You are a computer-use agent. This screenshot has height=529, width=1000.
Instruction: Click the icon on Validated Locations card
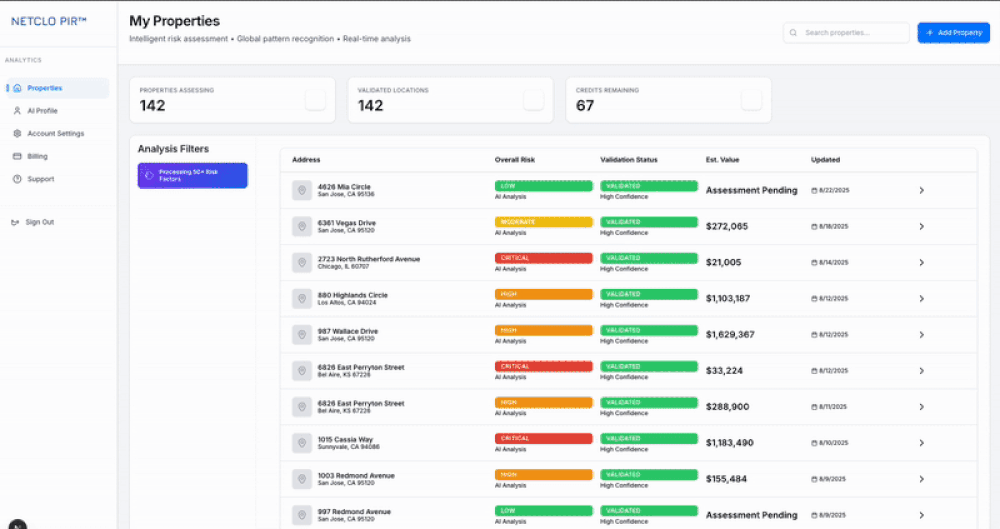coord(533,99)
